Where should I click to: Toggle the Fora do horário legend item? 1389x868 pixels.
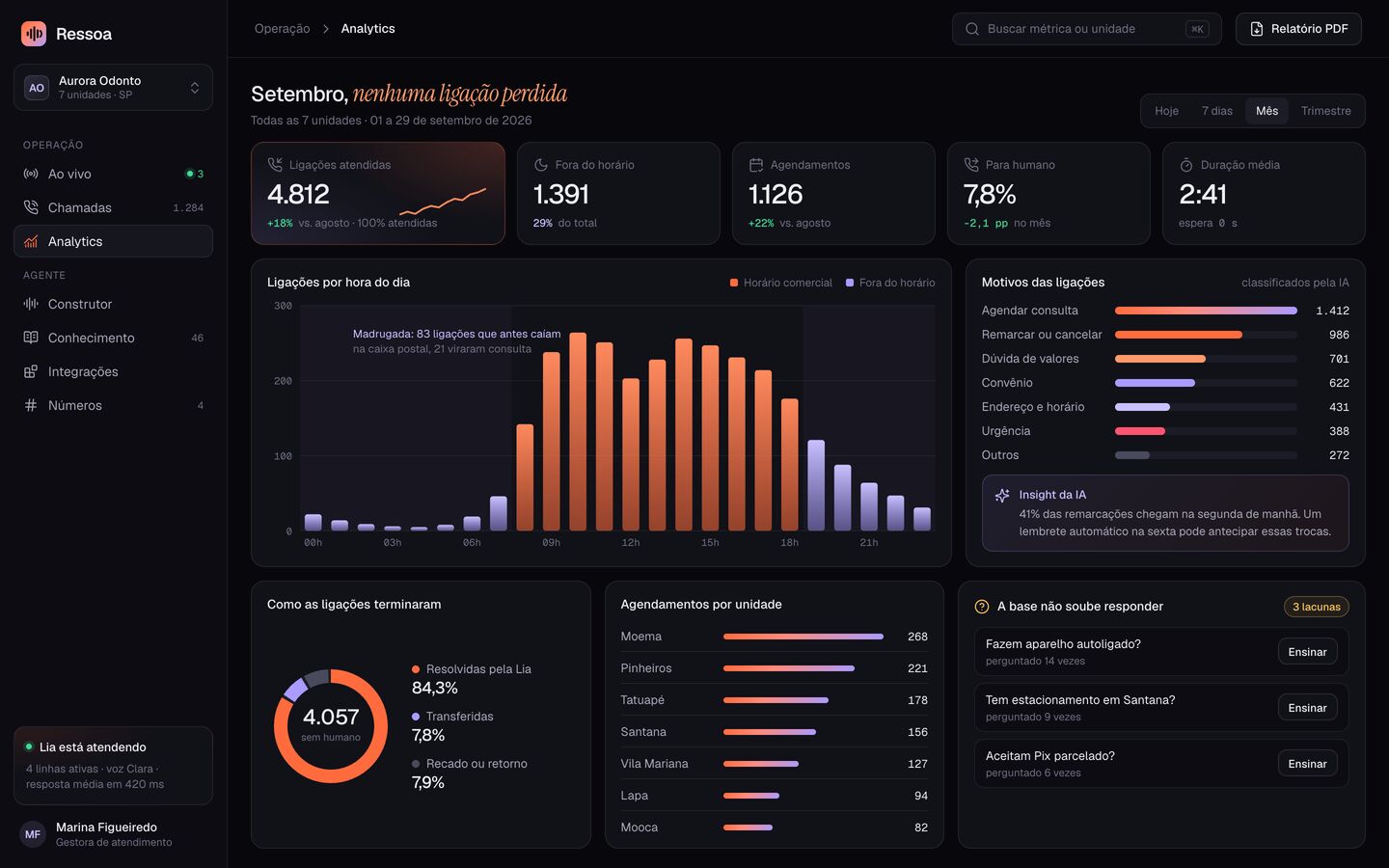tap(890, 283)
